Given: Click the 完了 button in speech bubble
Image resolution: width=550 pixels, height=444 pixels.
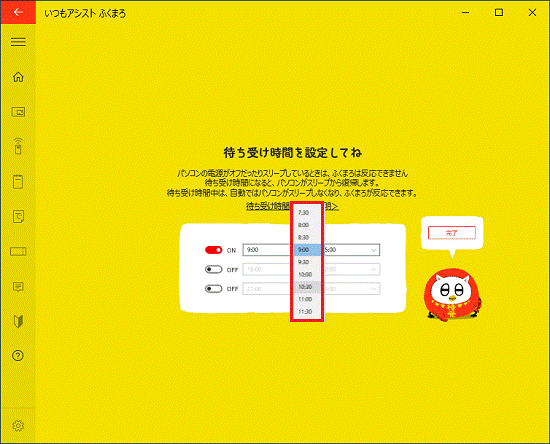Looking at the screenshot, I should click(452, 233).
